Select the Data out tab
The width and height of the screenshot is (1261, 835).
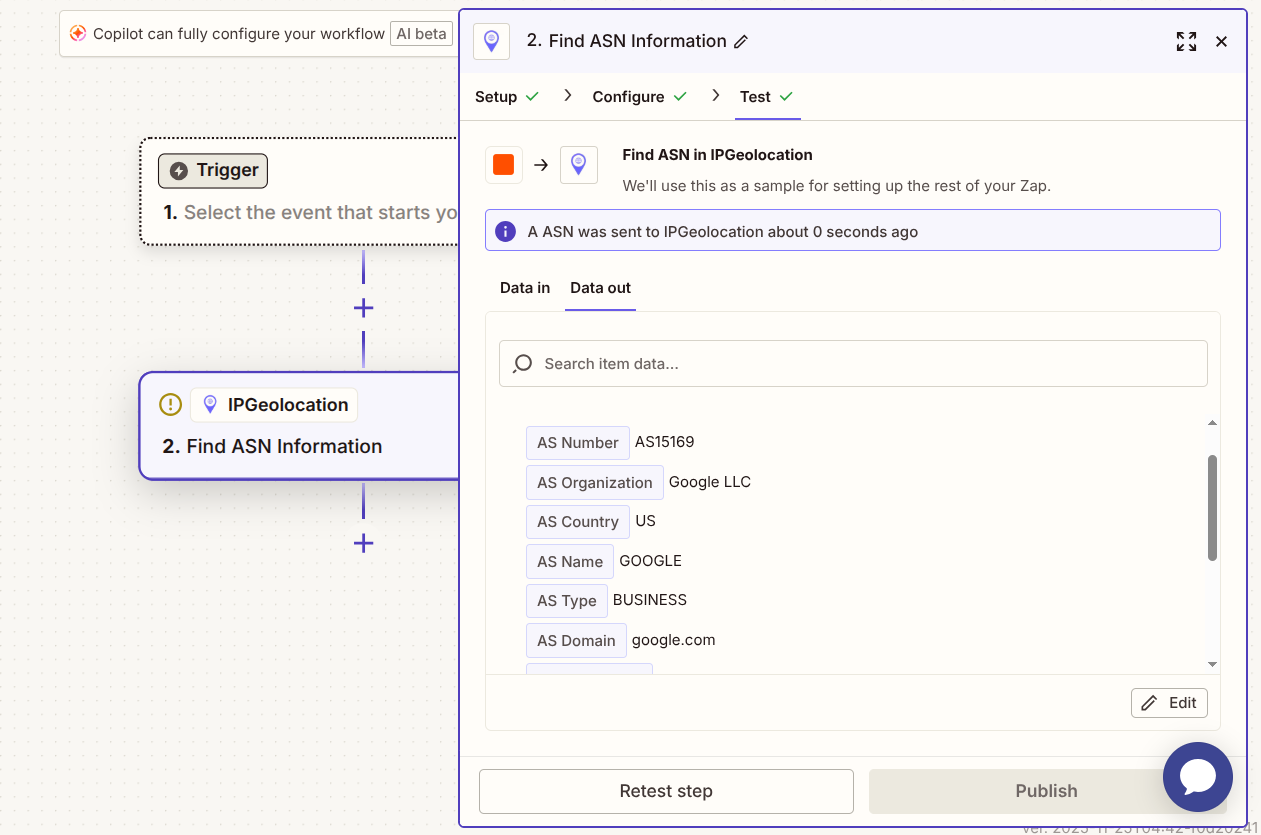coord(600,288)
